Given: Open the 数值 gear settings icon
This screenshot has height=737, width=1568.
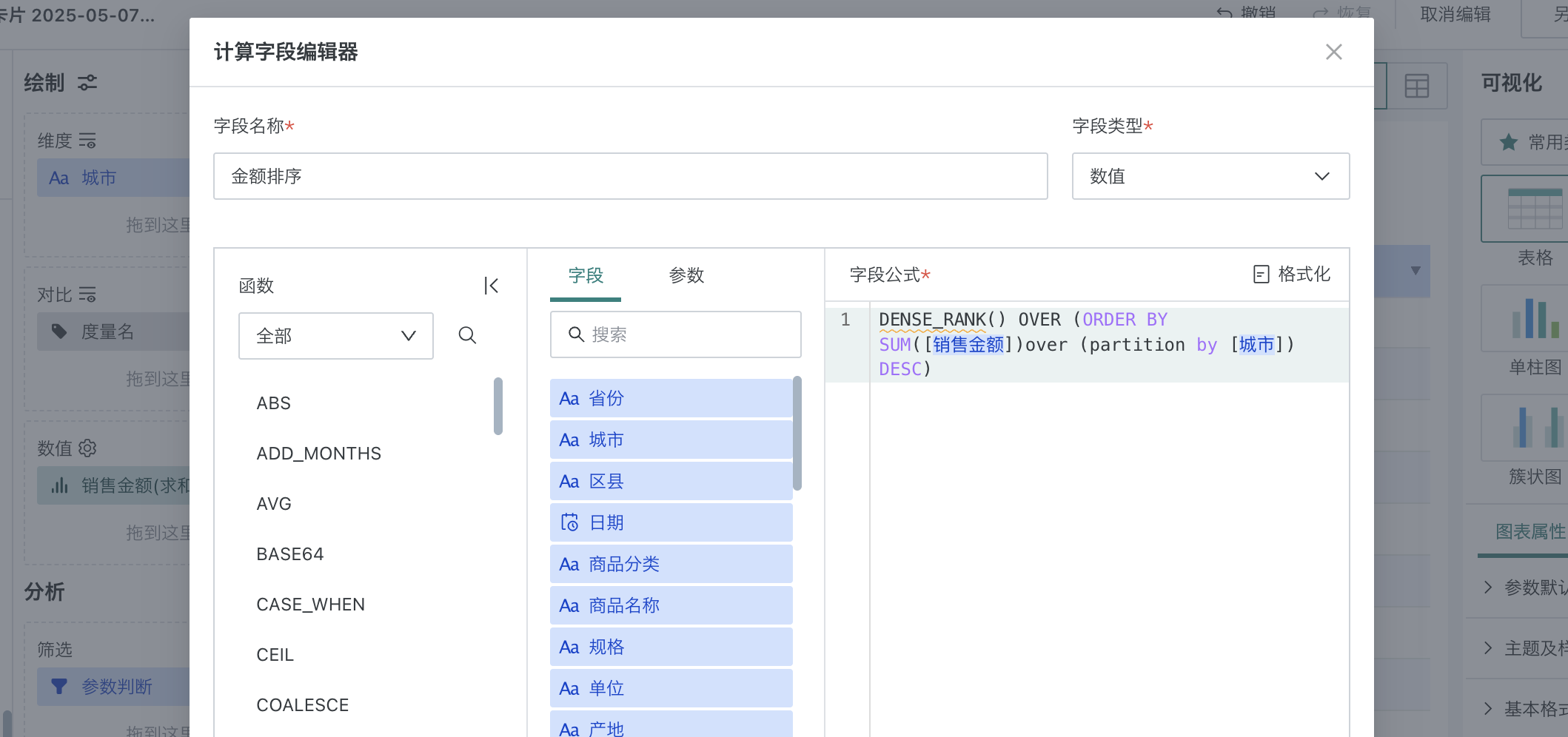Looking at the screenshot, I should tap(87, 448).
